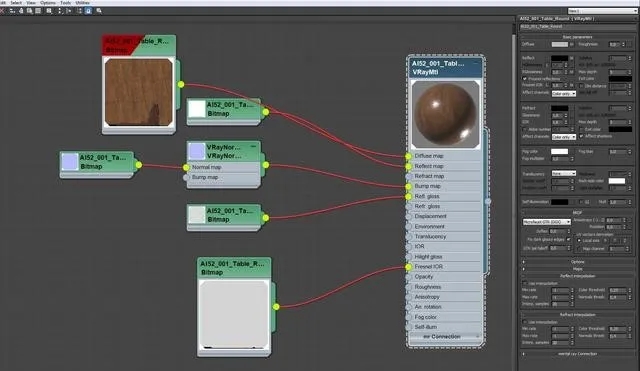Click the Reflect black color swatch
The width and height of the screenshot is (640, 371).
(560, 58)
